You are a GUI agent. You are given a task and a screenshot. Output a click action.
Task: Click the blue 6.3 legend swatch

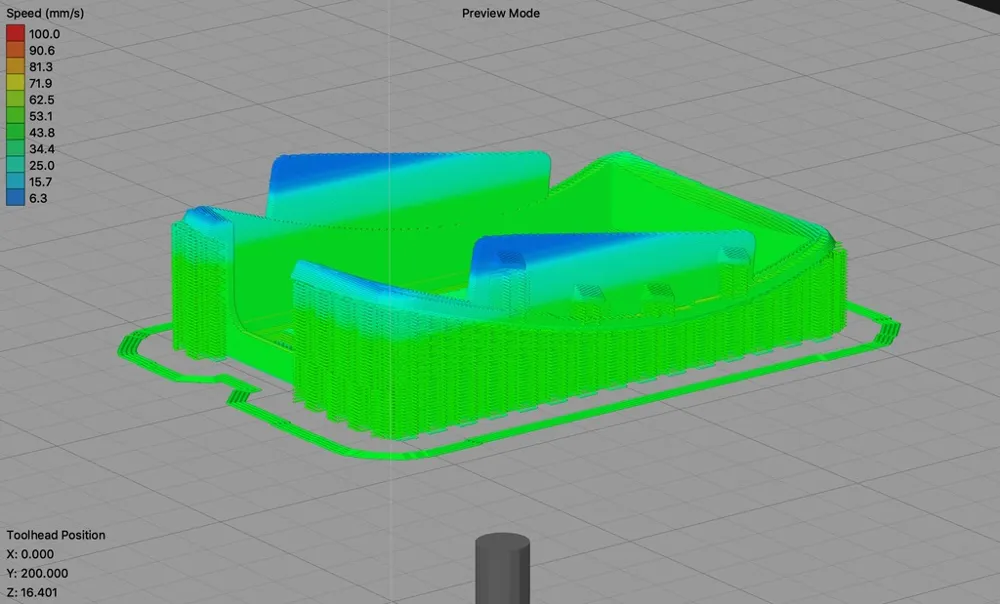pyautogui.click(x=15, y=198)
